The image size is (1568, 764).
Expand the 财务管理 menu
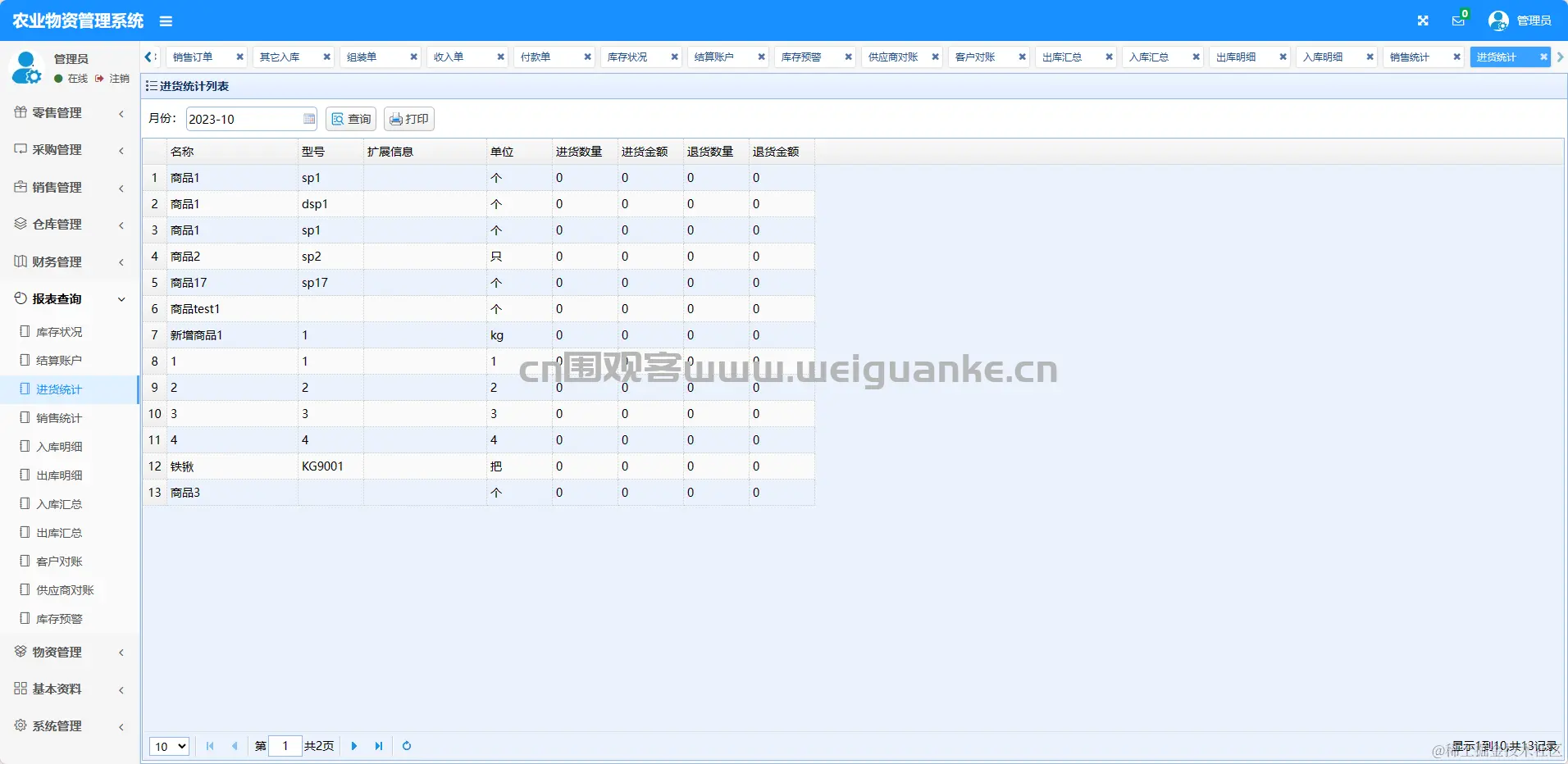coord(69,261)
